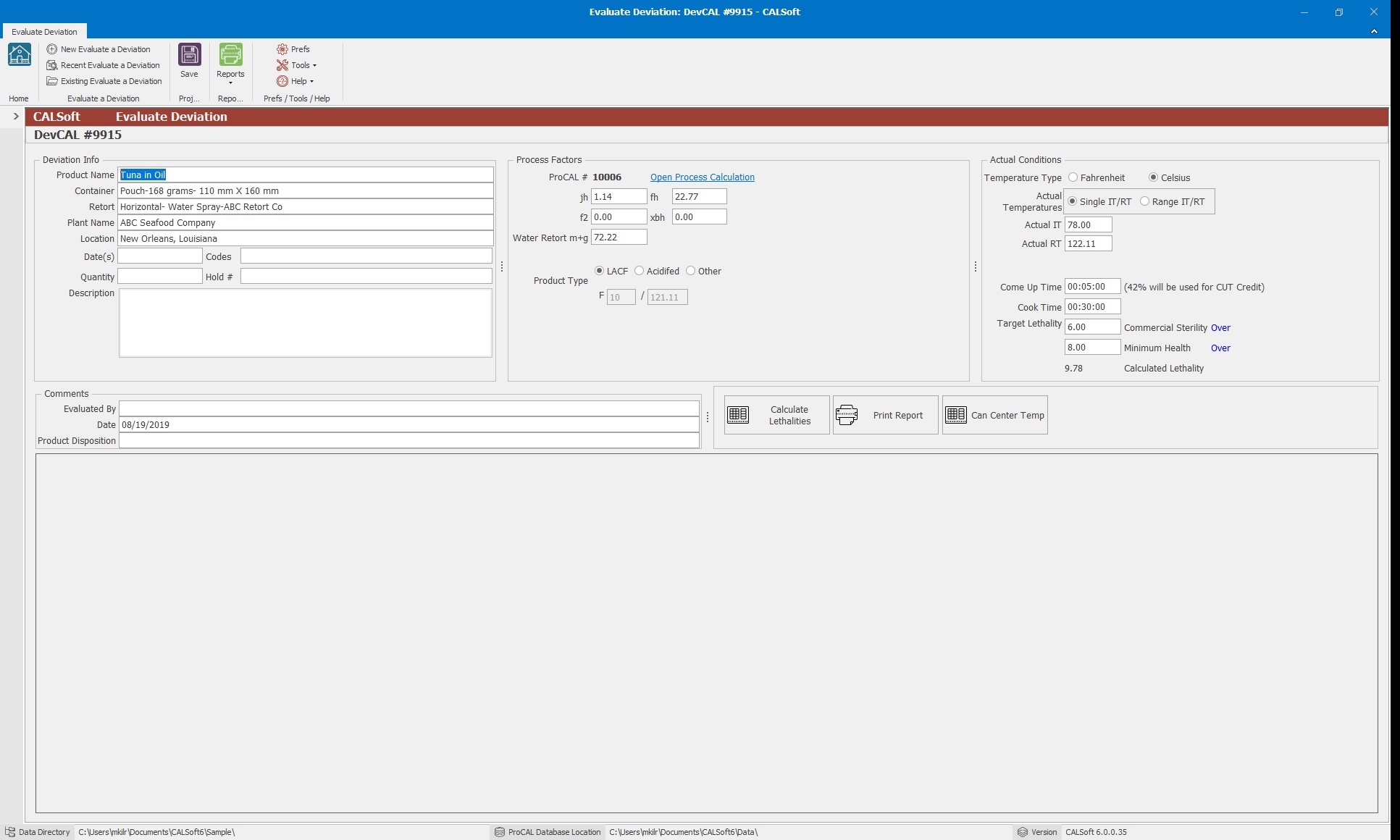The width and height of the screenshot is (1400, 840).
Task: Click splitter handle beside Deviation Info
Action: point(502,266)
